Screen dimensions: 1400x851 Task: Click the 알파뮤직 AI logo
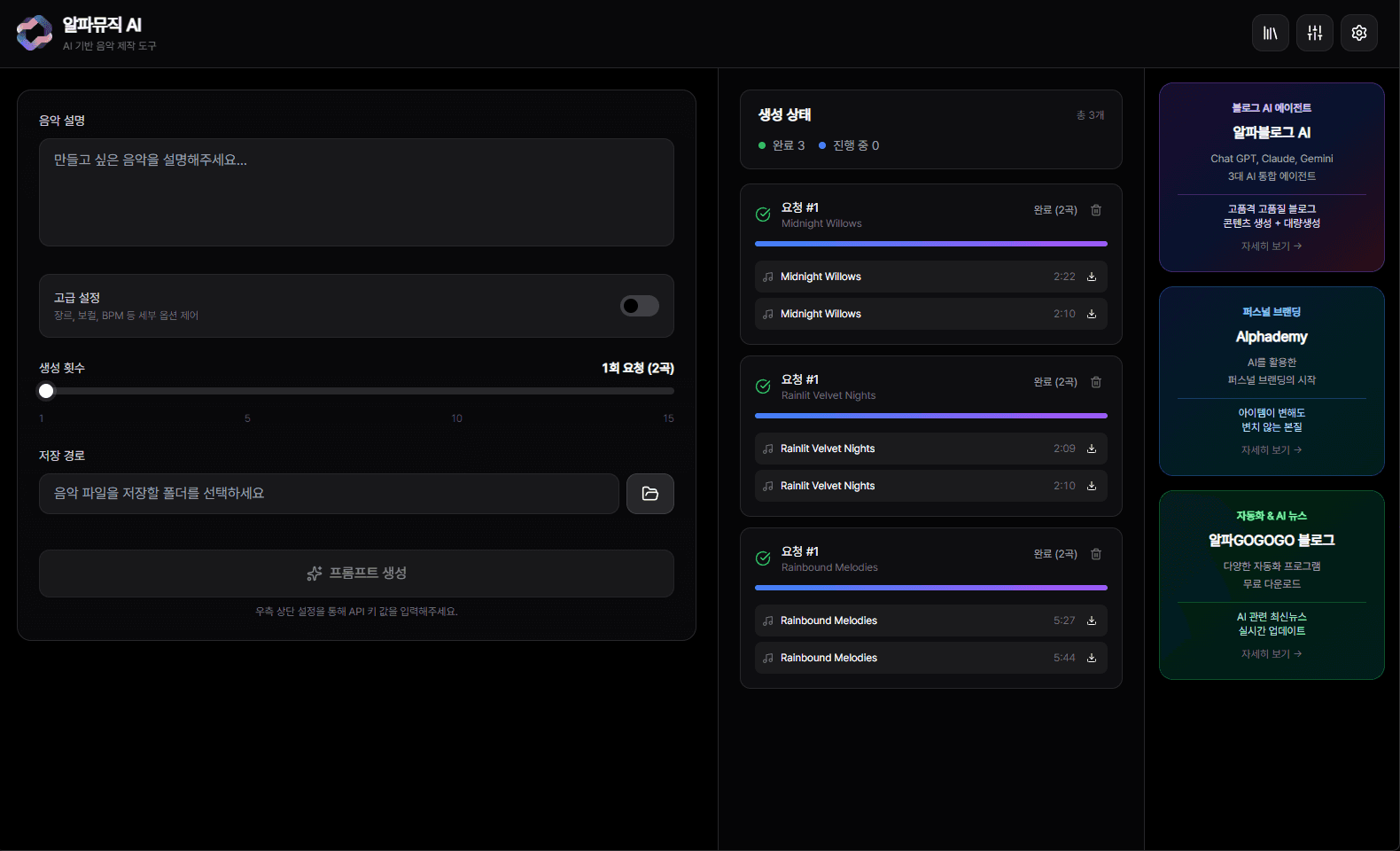pyautogui.click(x=35, y=33)
